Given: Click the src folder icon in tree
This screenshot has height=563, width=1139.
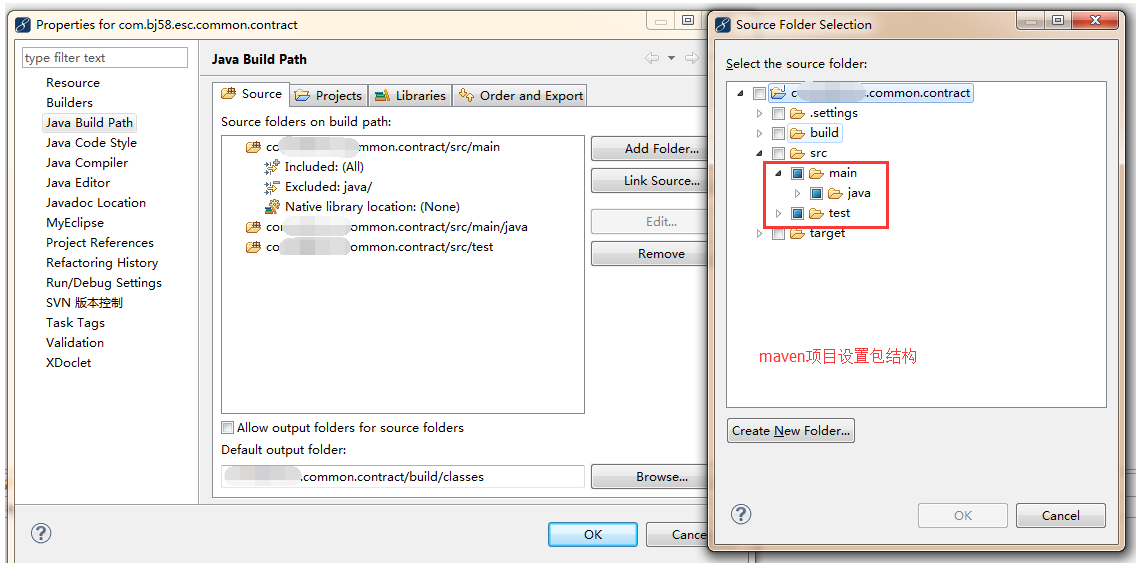Looking at the screenshot, I should point(798,153).
